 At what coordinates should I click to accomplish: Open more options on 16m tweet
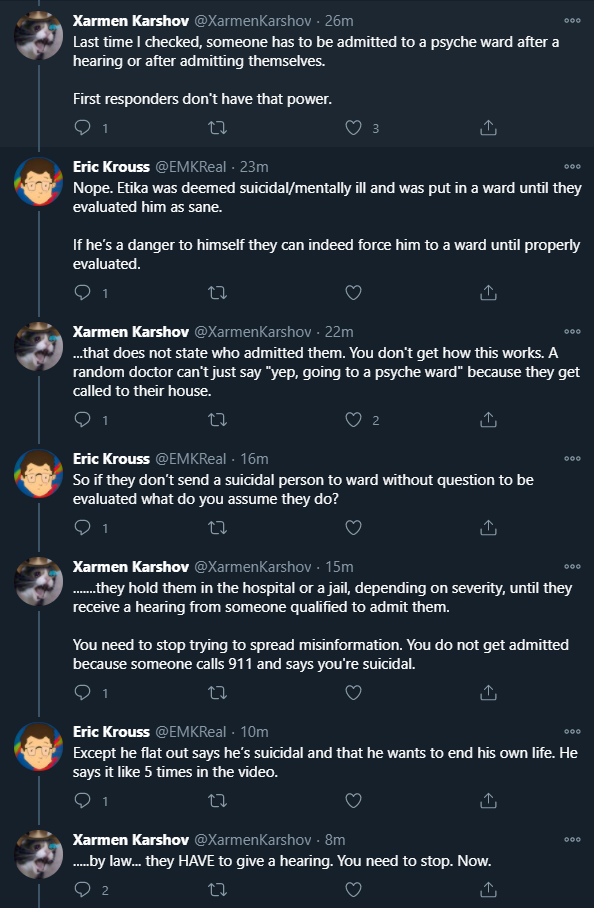[x=572, y=458]
